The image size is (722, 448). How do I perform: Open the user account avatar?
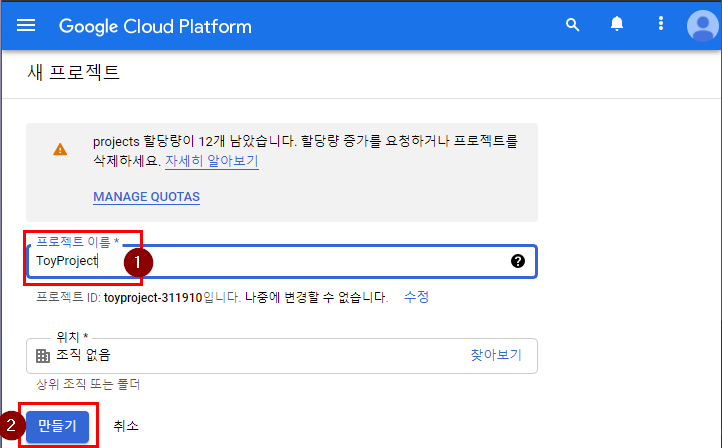(x=702, y=26)
